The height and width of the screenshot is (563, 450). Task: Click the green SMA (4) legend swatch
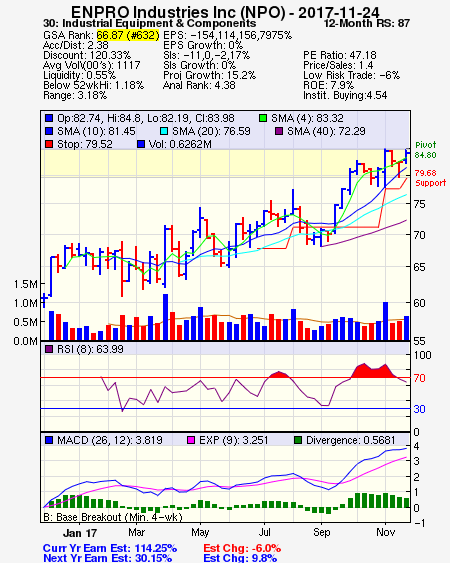tap(263, 118)
